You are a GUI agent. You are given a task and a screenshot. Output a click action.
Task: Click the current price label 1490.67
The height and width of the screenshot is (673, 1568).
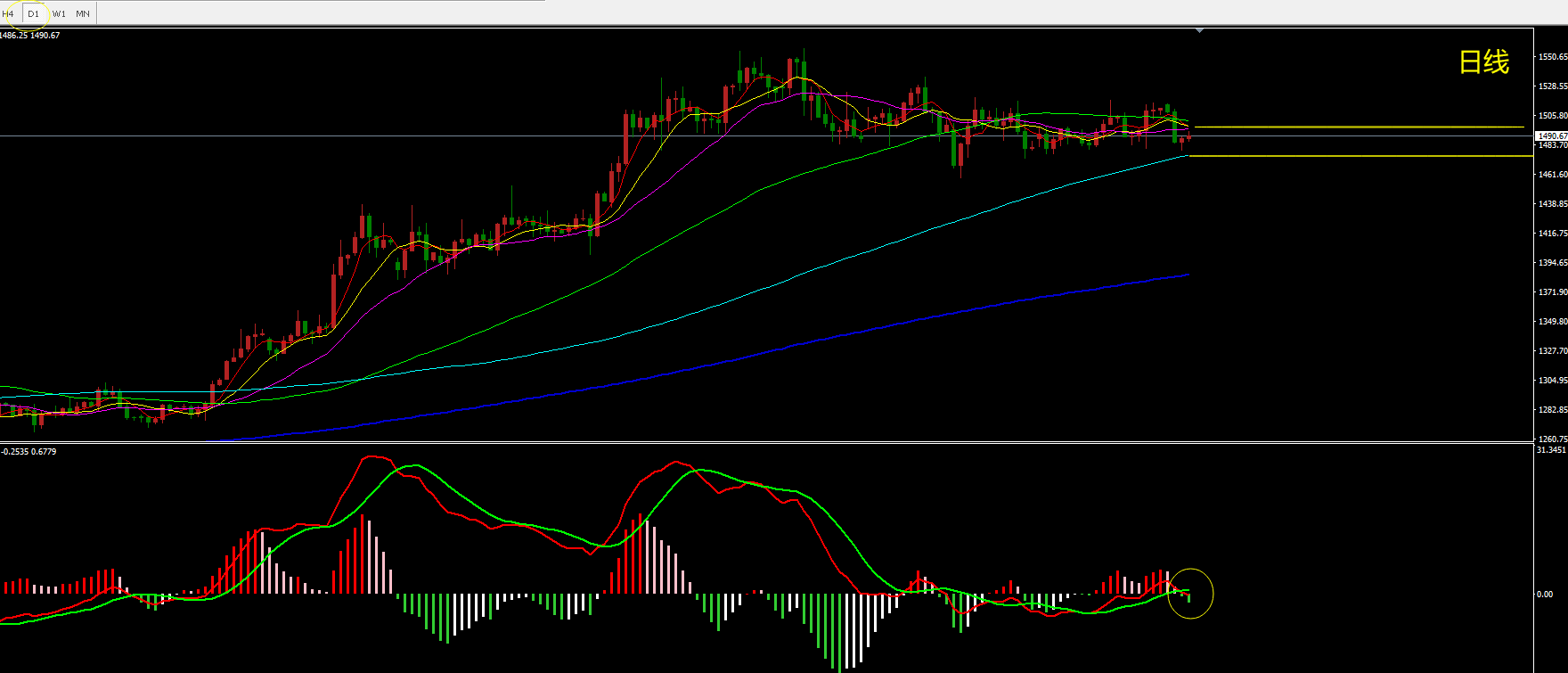1551,135
